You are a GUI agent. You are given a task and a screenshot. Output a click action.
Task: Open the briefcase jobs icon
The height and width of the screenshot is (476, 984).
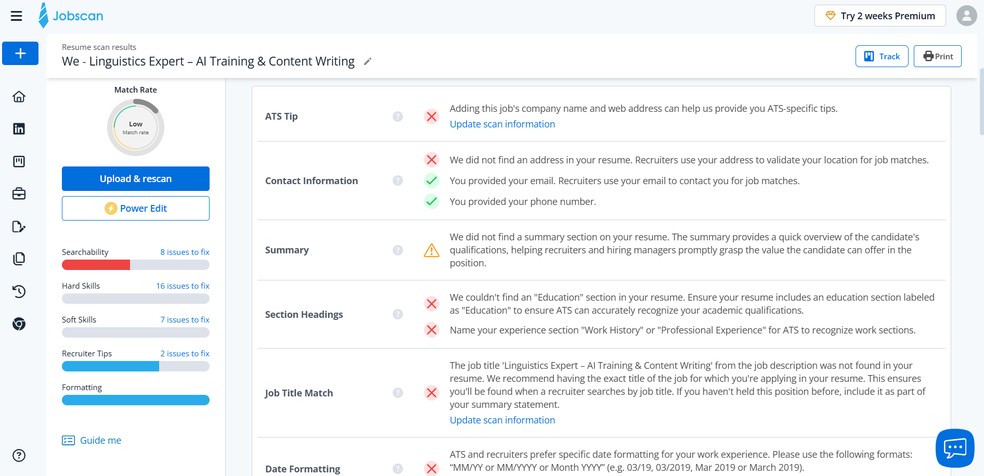(19, 194)
